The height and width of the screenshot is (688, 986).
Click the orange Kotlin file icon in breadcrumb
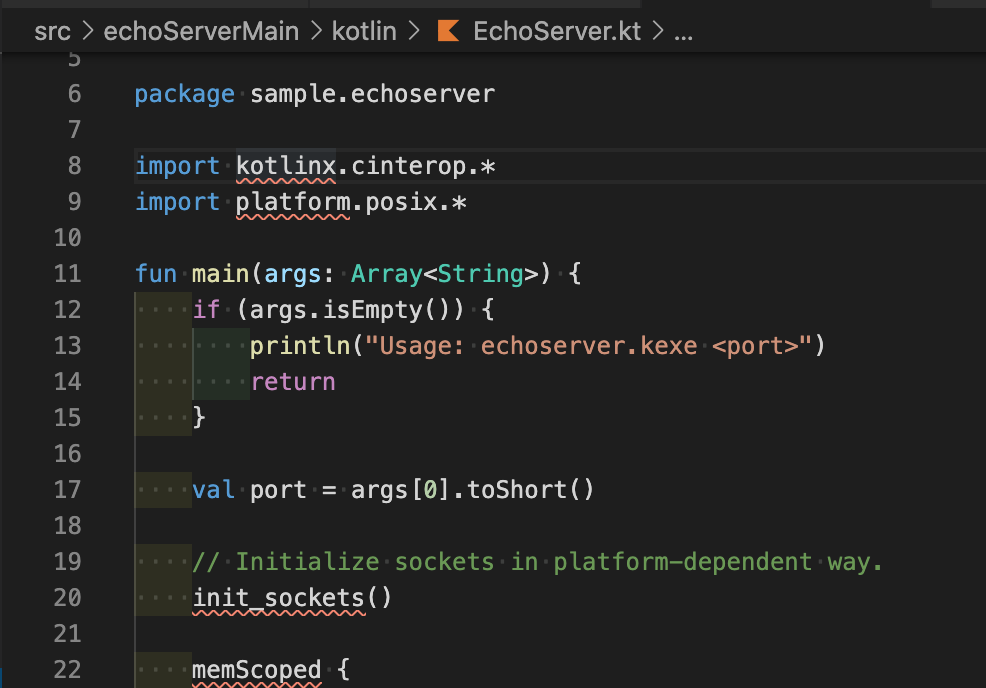tap(448, 31)
